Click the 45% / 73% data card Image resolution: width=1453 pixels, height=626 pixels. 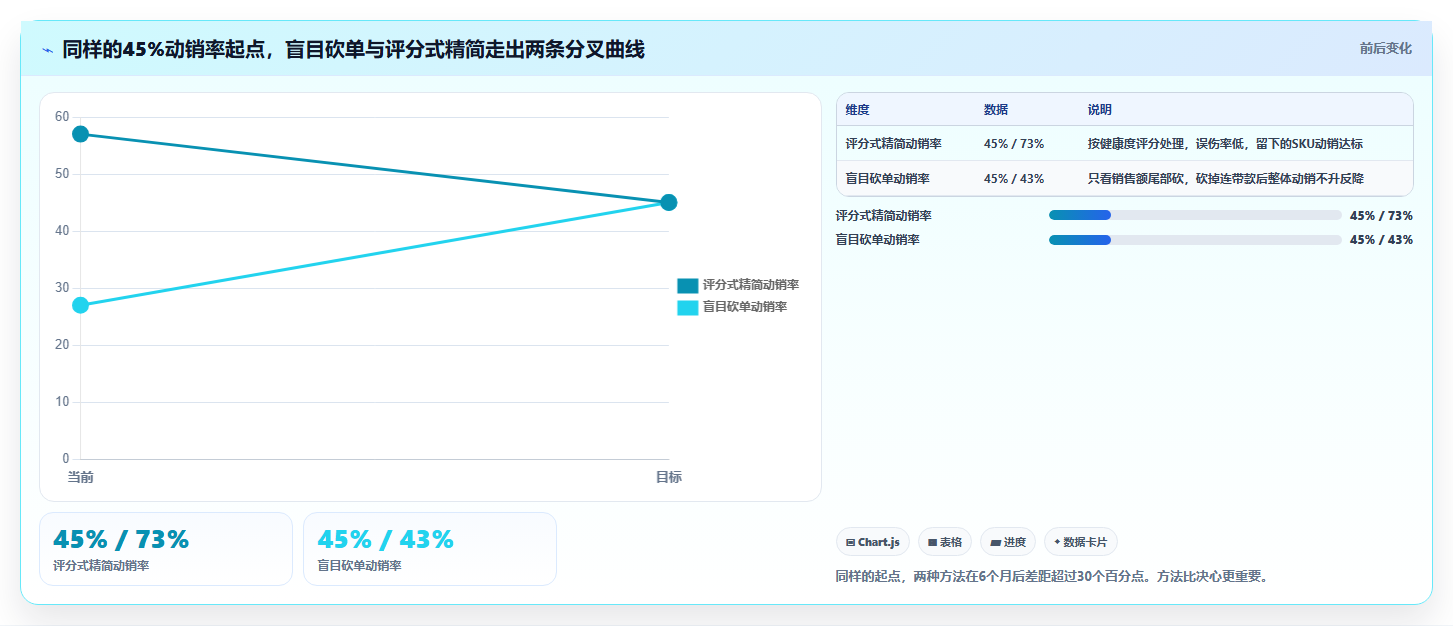(x=166, y=549)
